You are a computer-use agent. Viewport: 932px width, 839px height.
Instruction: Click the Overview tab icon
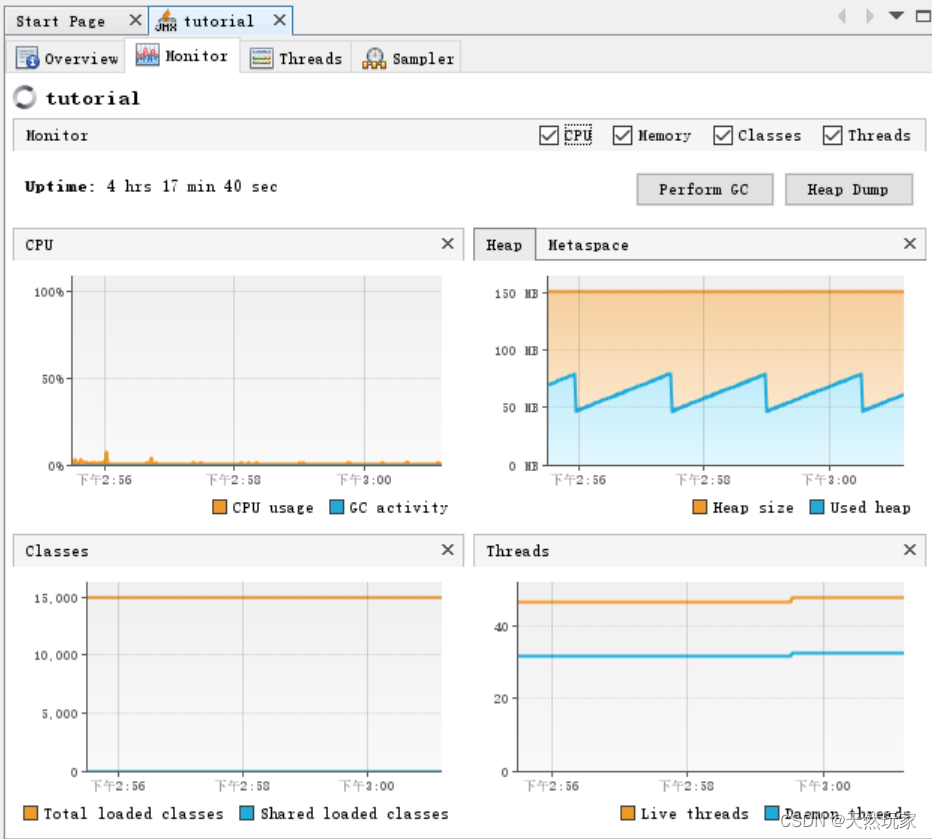tap(27, 58)
